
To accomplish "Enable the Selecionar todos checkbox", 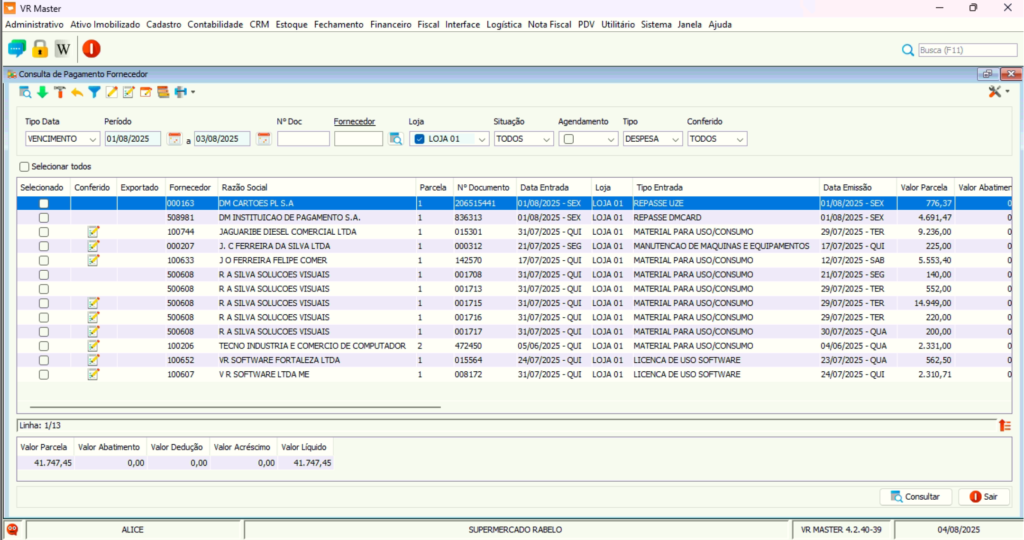I will coord(25,167).
